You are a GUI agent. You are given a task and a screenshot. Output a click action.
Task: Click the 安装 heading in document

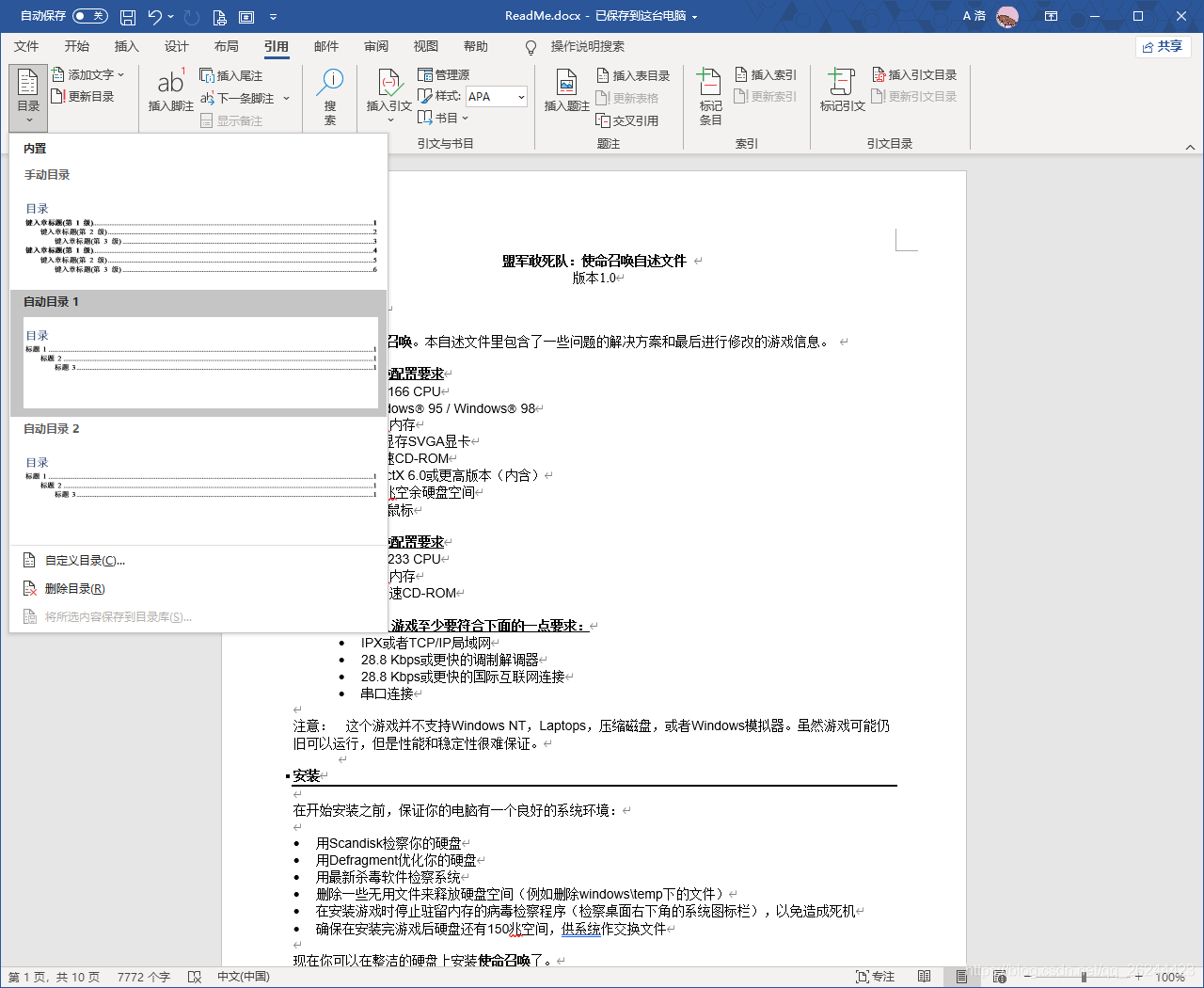(307, 775)
